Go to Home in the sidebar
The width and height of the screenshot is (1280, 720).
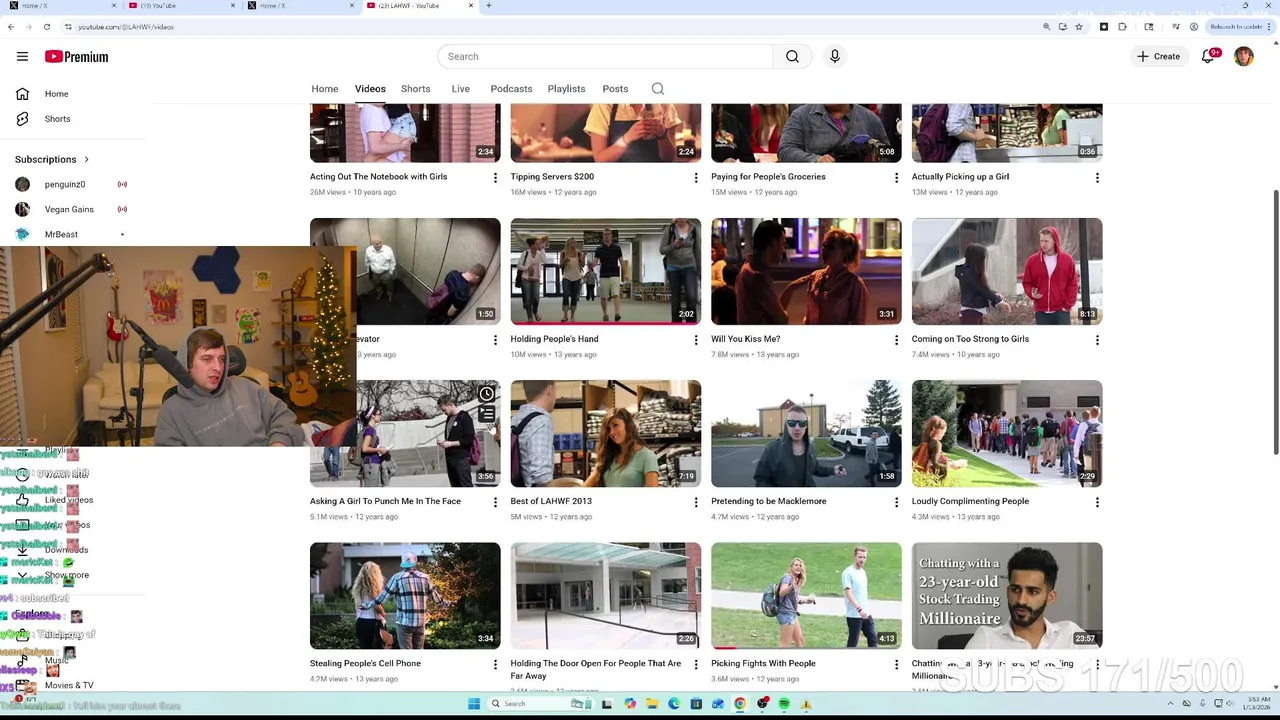pyautogui.click(x=56, y=94)
